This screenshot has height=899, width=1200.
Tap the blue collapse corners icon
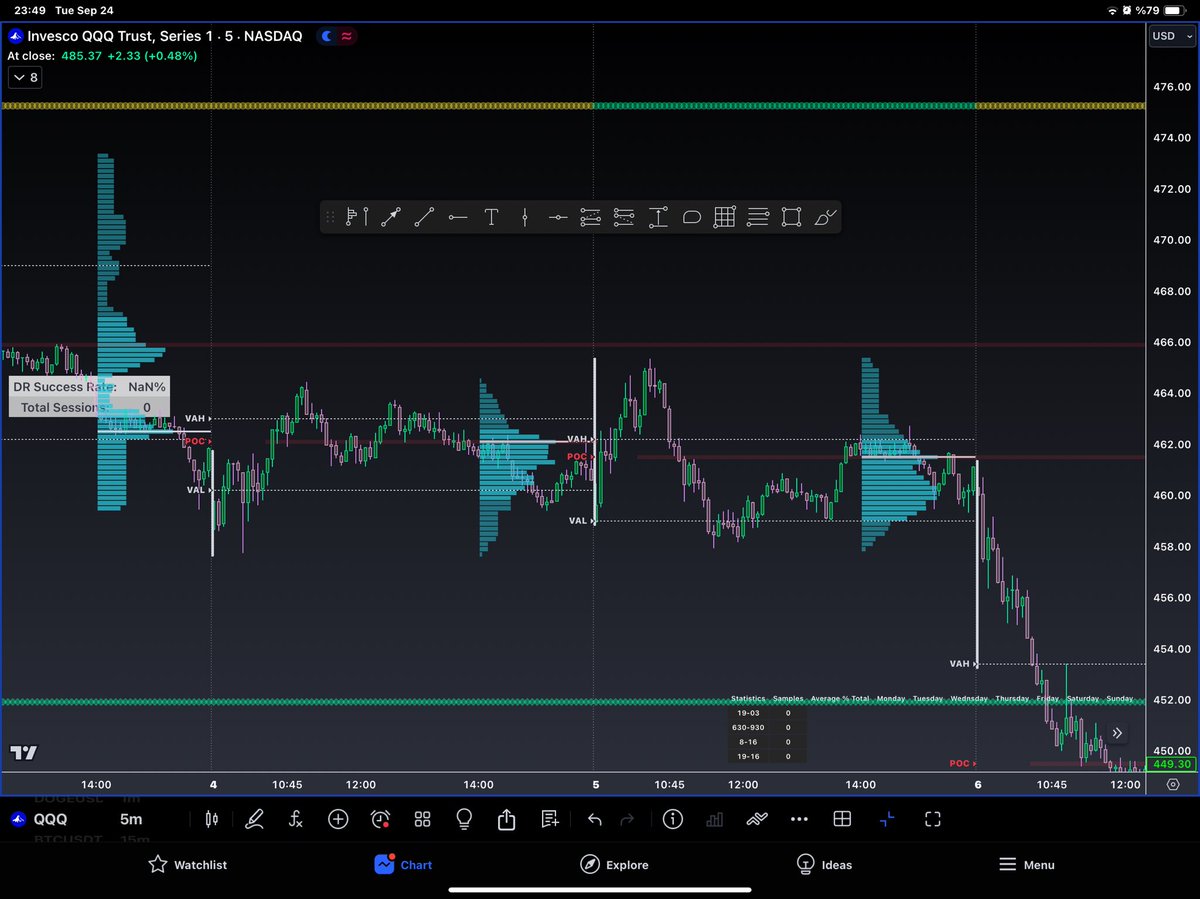point(887,819)
